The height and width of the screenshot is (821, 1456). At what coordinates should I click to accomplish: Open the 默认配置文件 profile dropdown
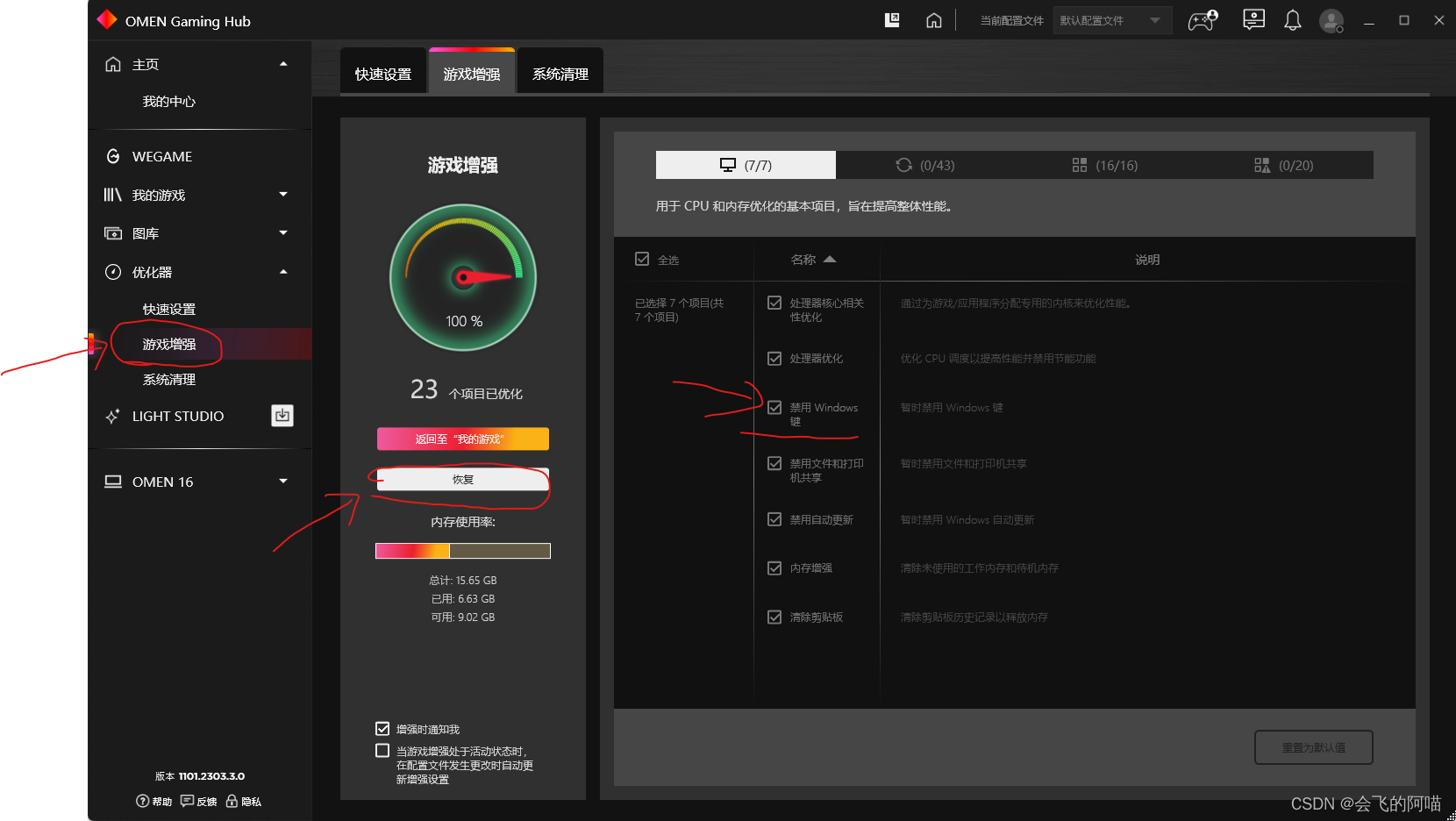(x=1112, y=20)
